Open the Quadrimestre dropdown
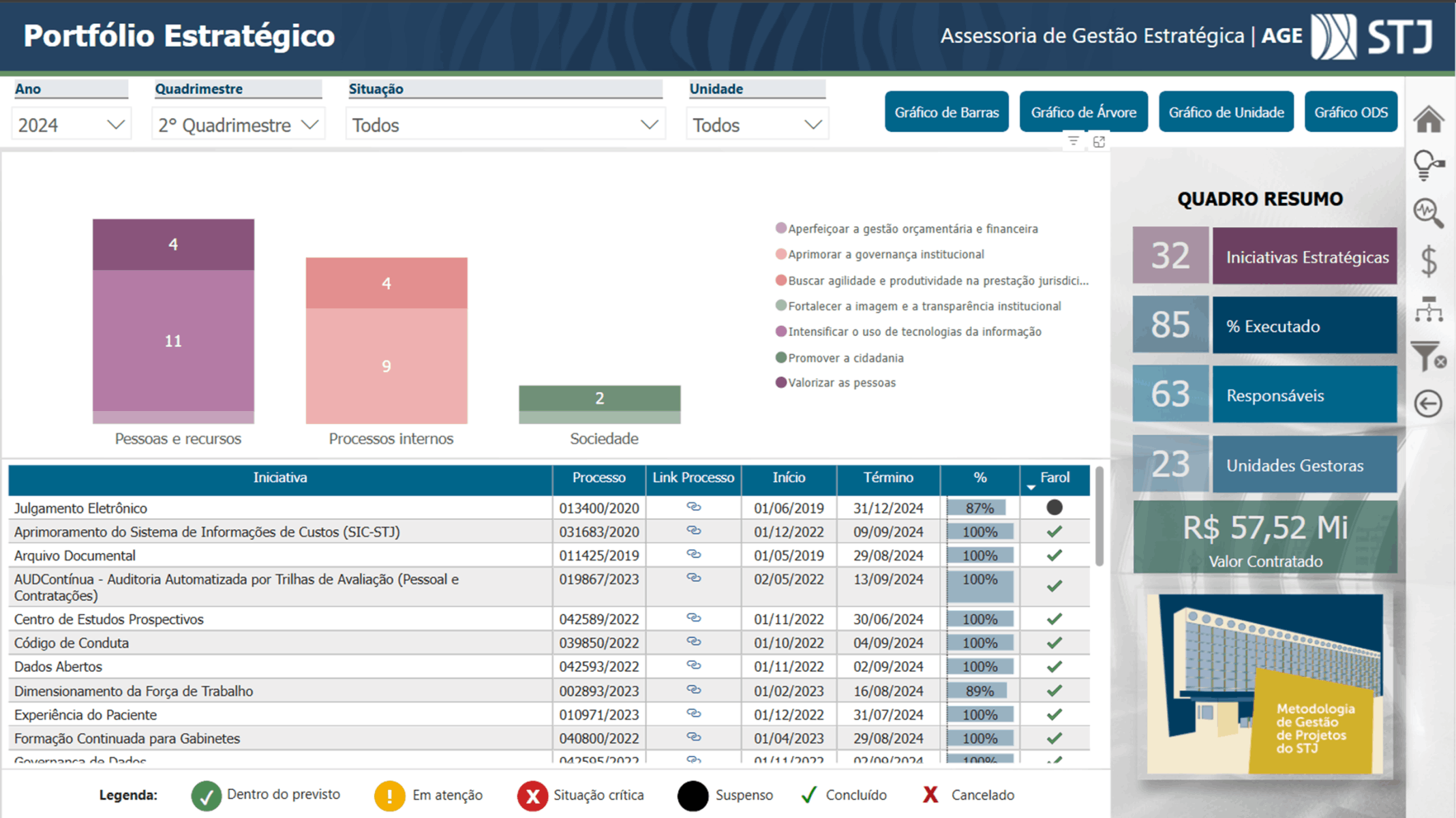1456x818 pixels. click(238, 125)
